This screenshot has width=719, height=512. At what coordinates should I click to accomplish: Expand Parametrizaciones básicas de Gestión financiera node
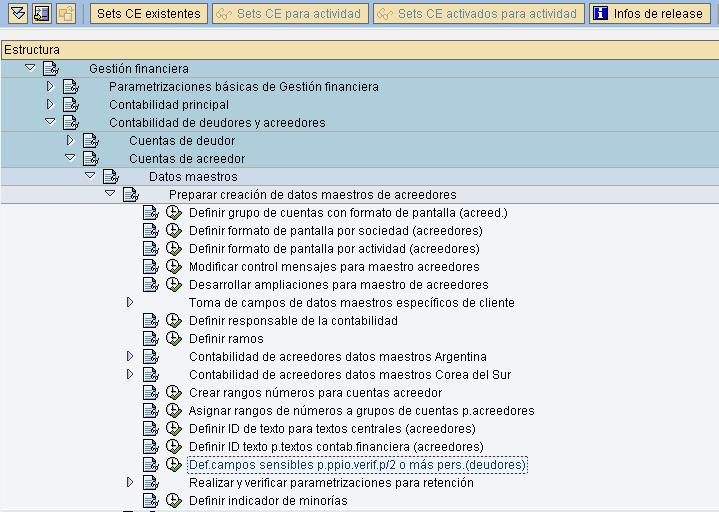pyautogui.click(x=50, y=87)
